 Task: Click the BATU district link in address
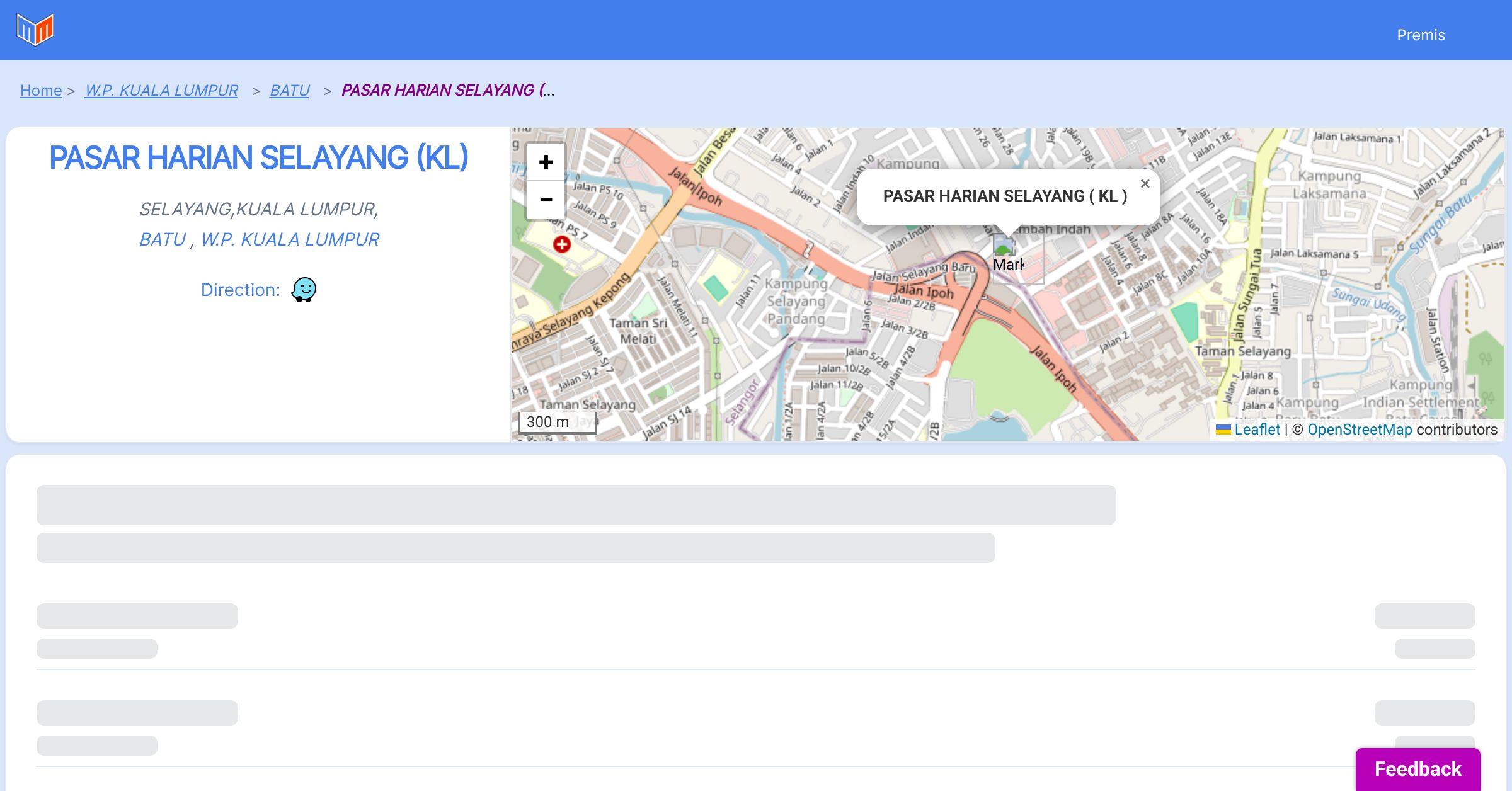coord(163,239)
